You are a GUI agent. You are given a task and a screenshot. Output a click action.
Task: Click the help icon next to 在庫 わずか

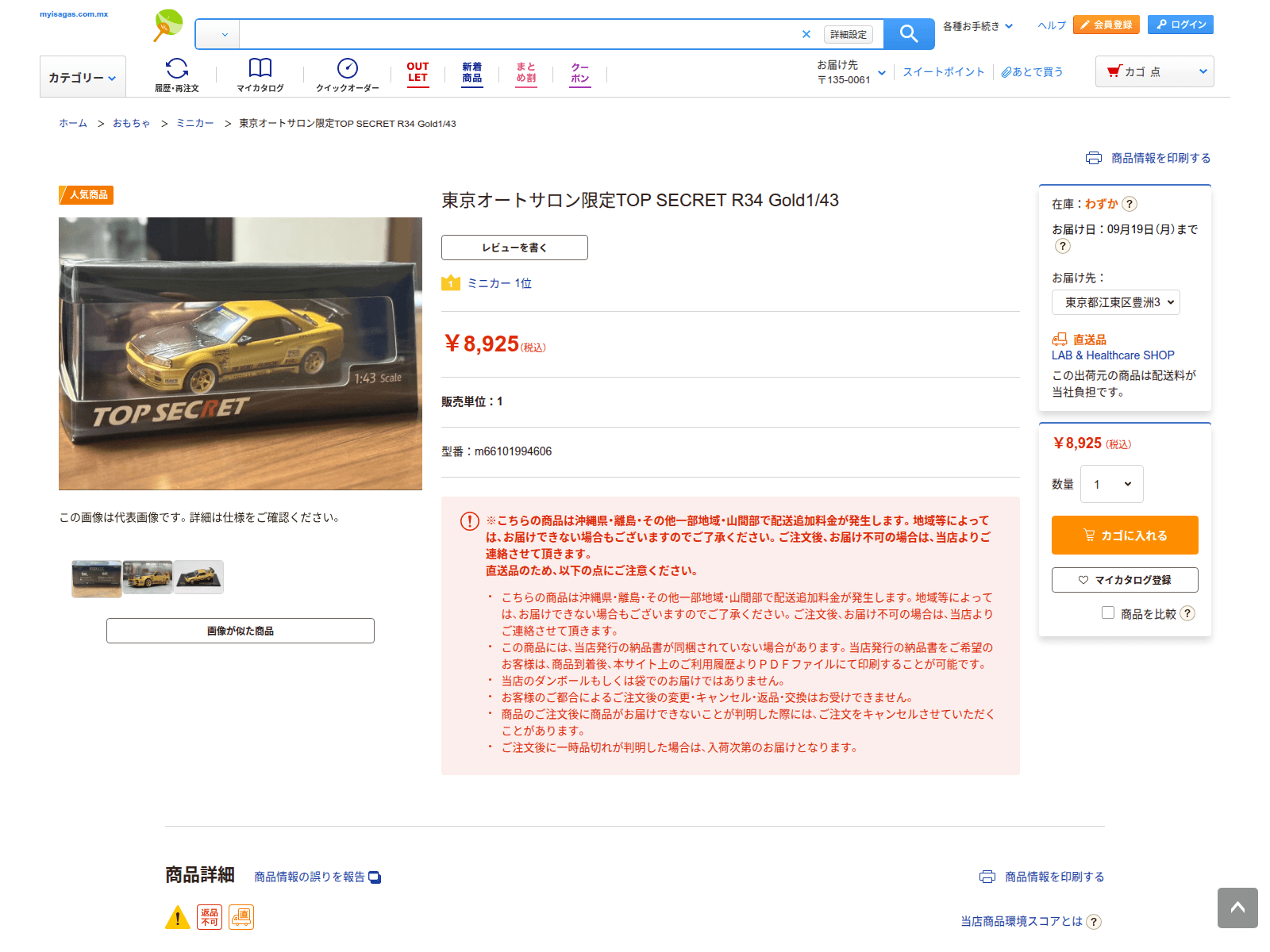(x=1130, y=204)
